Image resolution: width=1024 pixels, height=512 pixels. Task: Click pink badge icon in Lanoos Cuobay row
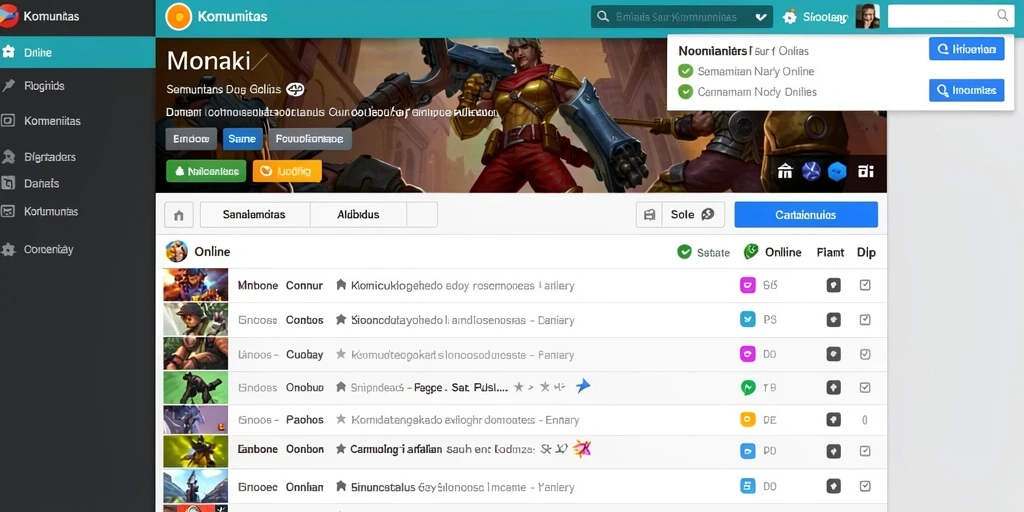[748, 354]
